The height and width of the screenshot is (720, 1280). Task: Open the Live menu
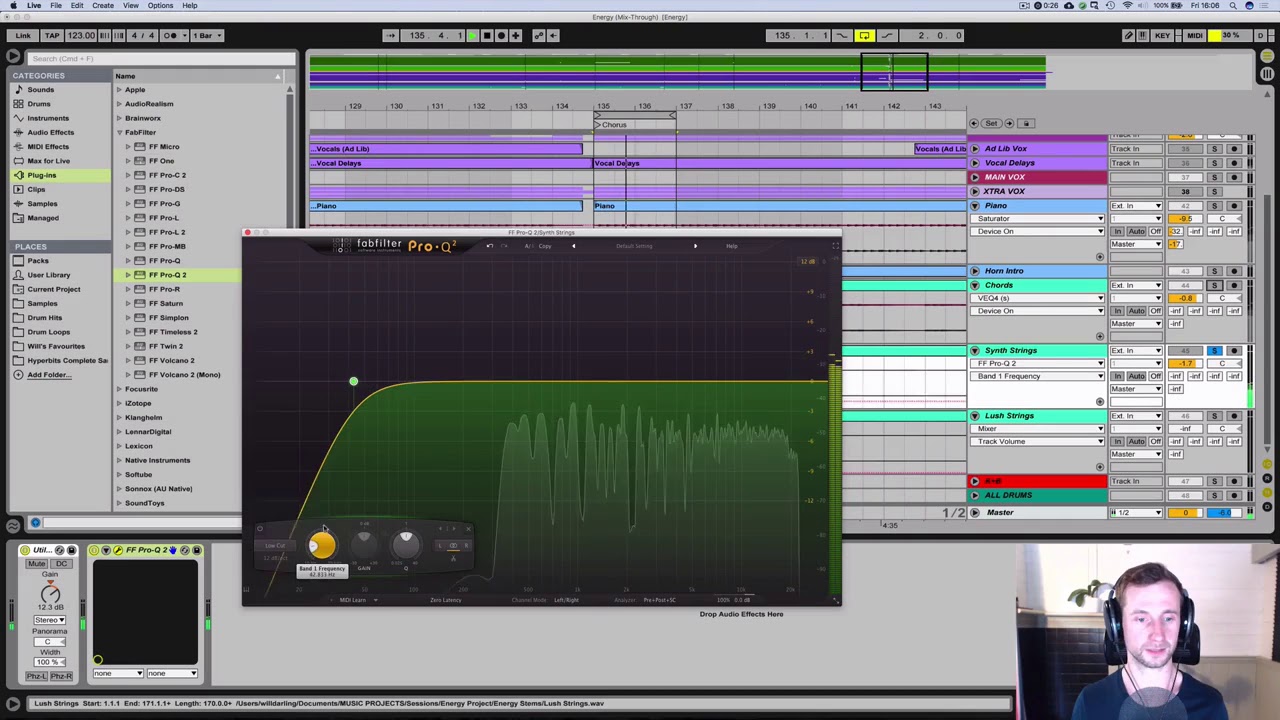tap(34, 5)
